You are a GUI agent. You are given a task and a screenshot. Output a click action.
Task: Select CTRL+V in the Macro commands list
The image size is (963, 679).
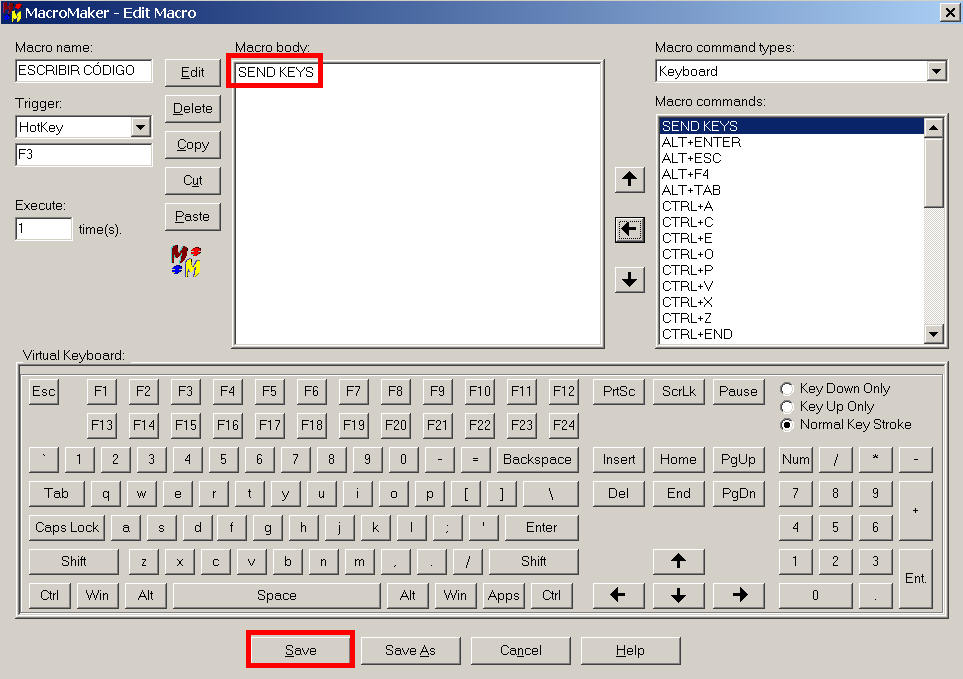pos(687,286)
